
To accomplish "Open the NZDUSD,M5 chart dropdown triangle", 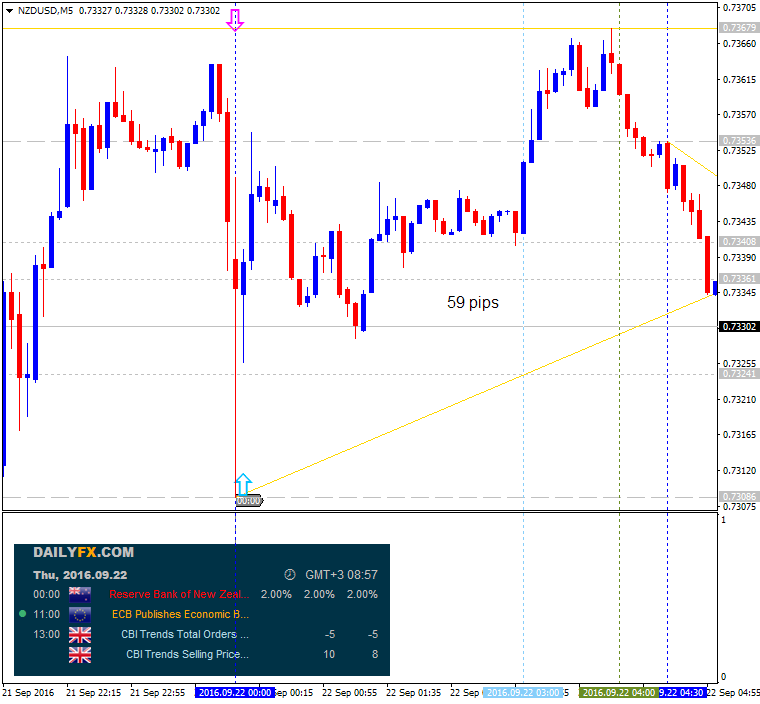I will (9, 11).
